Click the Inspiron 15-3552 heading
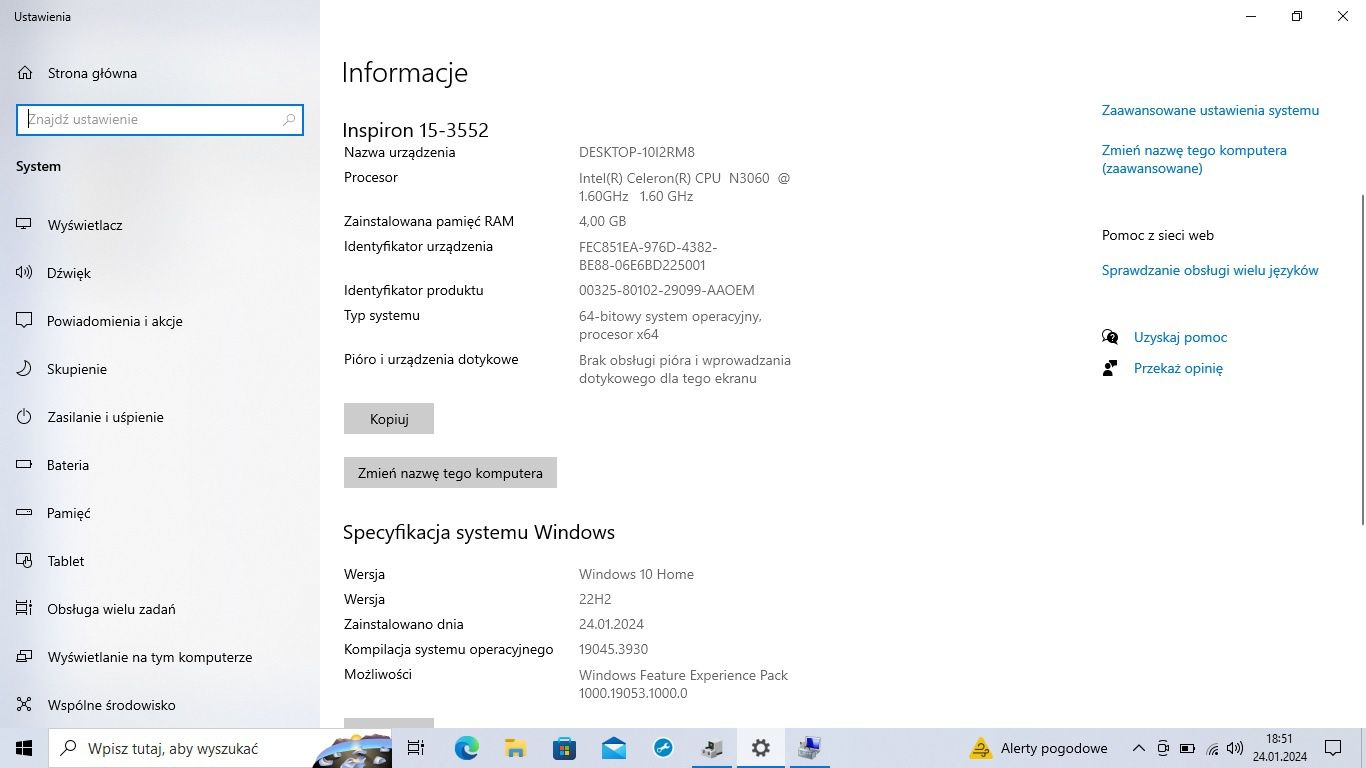The image size is (1366, 768). (x=415, y=130)
